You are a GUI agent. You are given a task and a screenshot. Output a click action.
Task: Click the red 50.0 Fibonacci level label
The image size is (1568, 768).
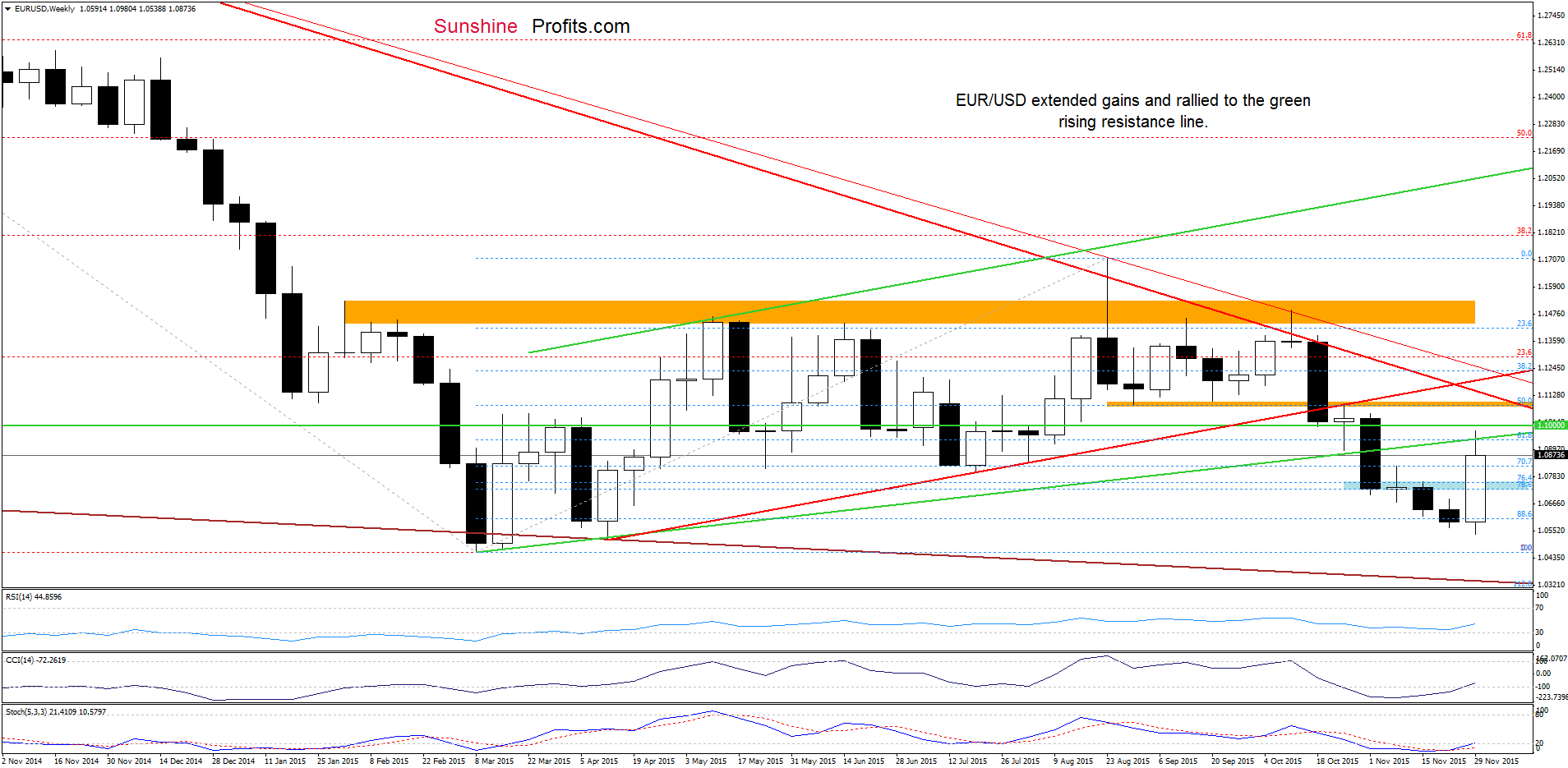[1524, 133]
